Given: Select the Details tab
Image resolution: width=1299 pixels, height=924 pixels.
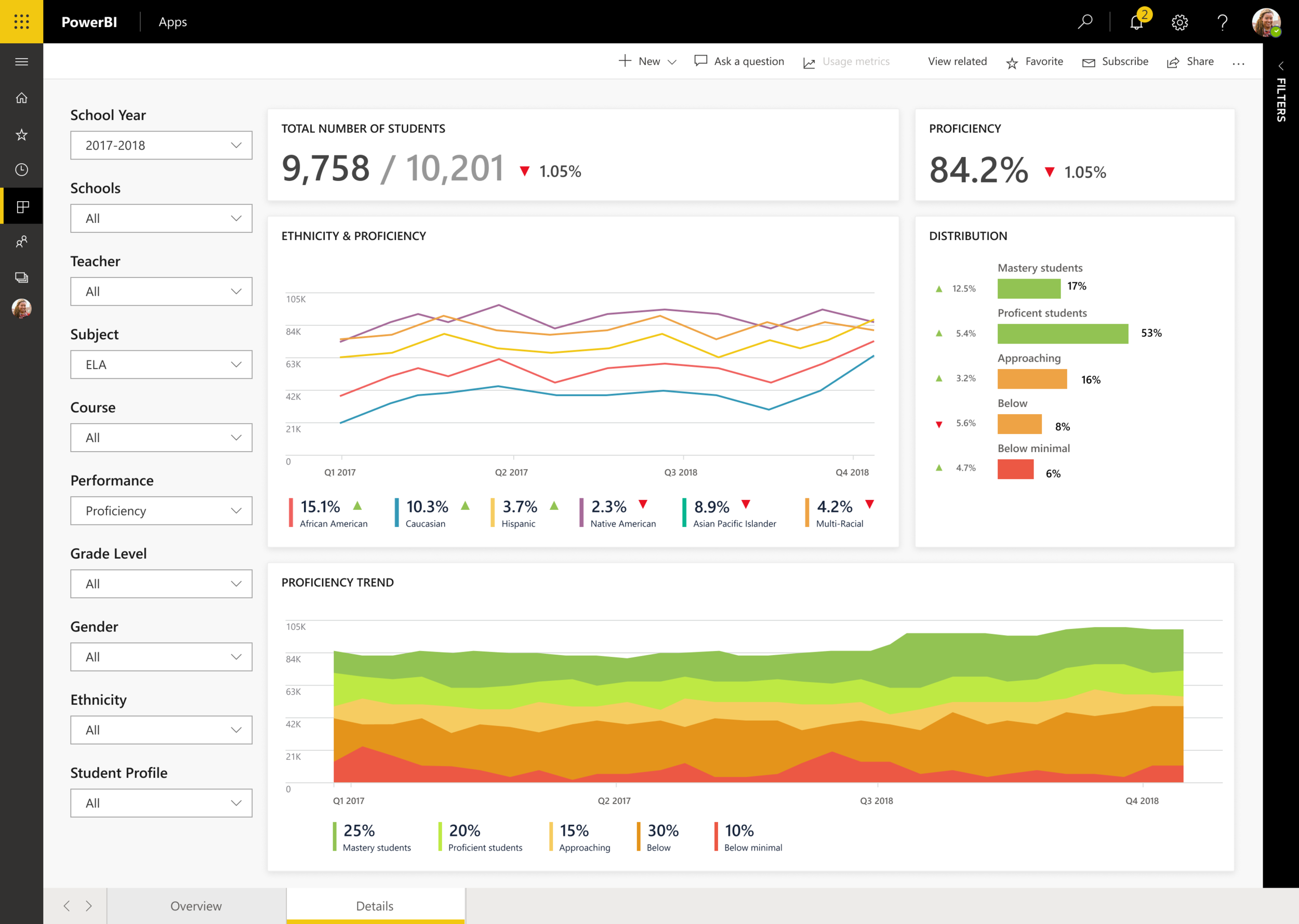Looking at the screenshot, I should tap(375, 905).
